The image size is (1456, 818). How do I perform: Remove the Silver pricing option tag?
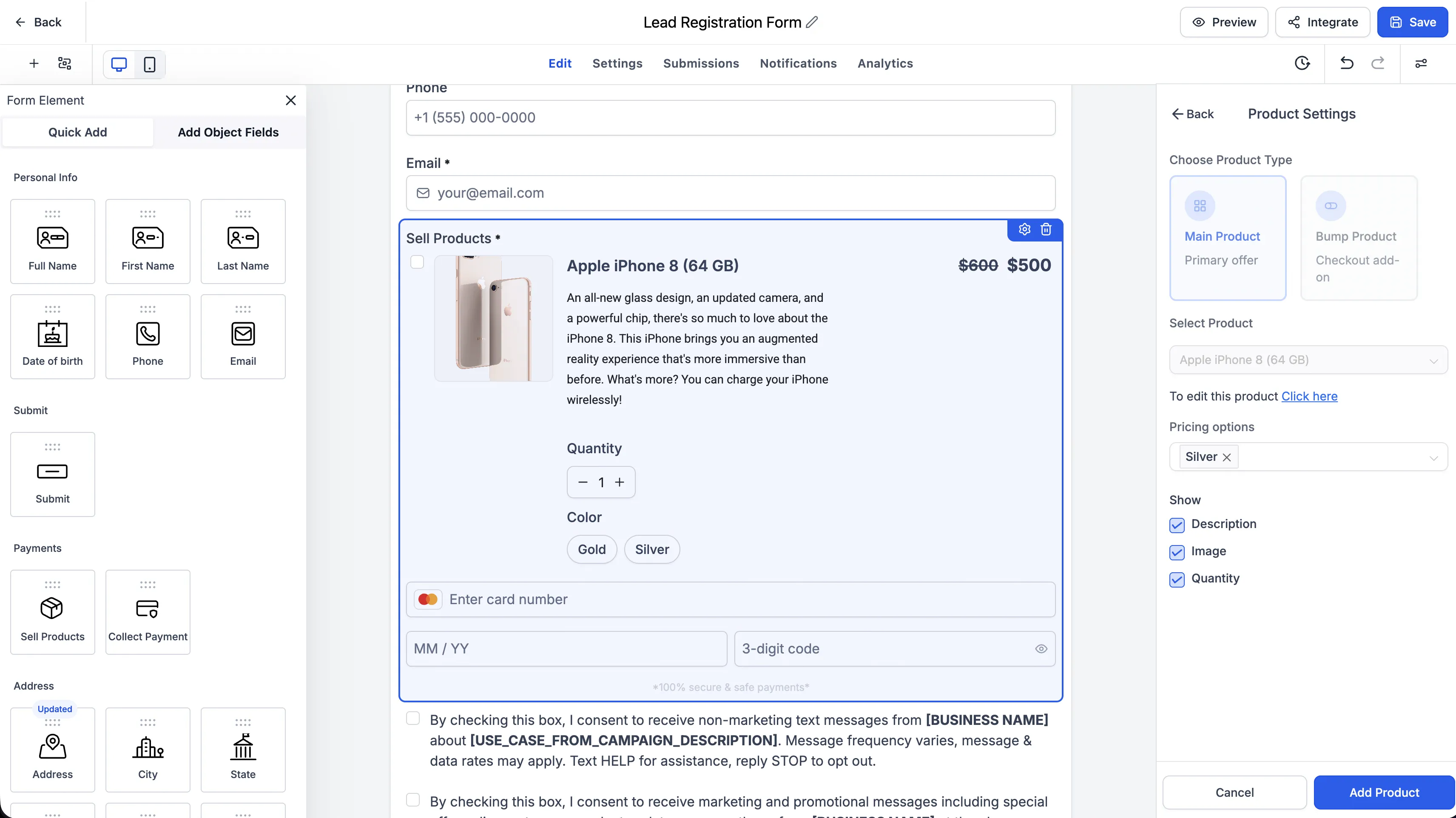coord(1226,457)
